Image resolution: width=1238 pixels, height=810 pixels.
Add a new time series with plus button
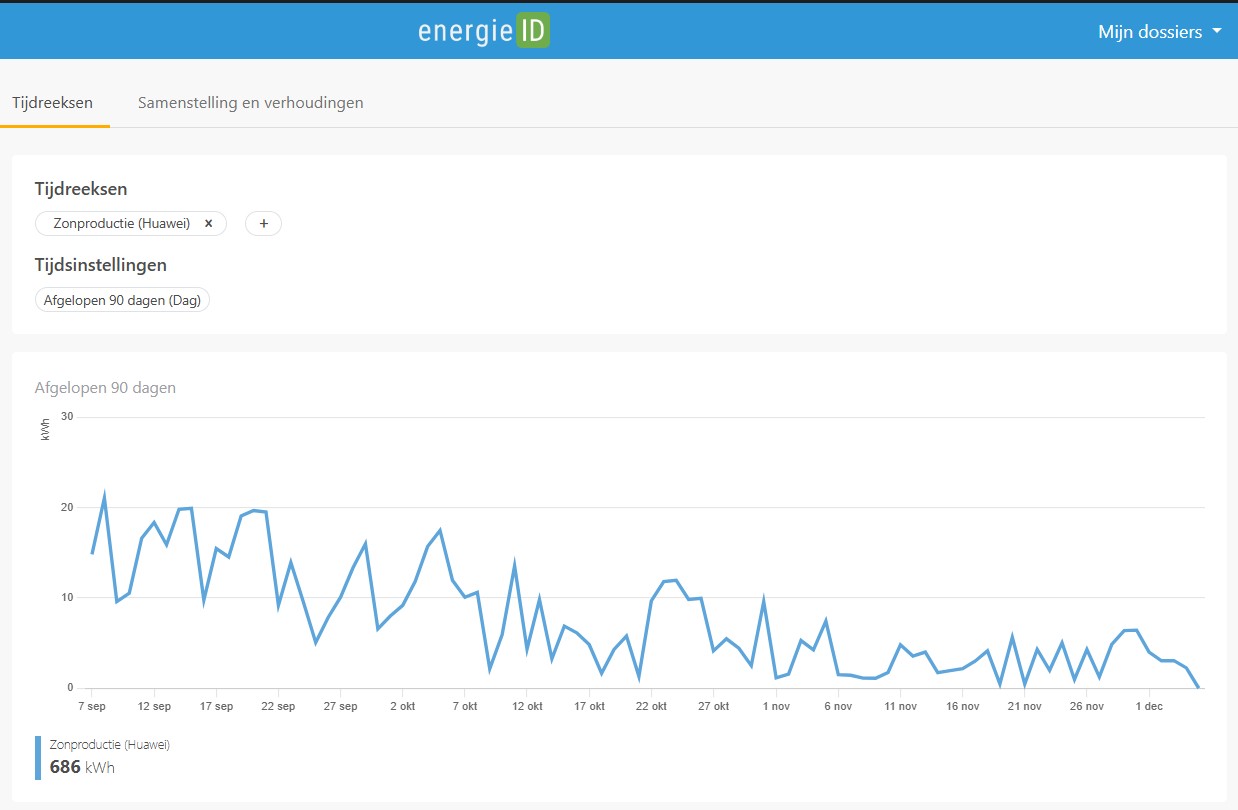263,224
